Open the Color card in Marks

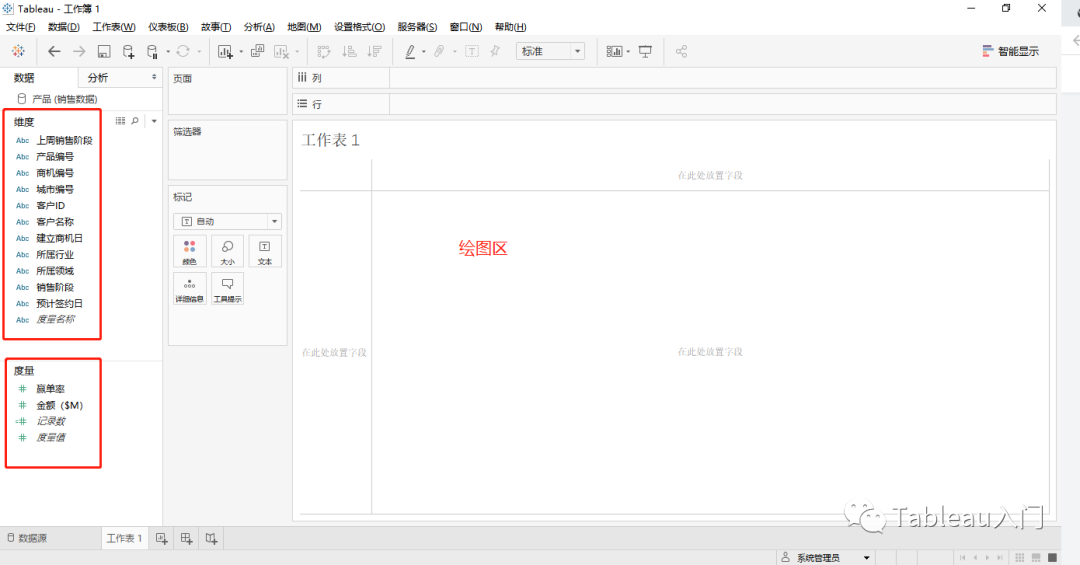(x=189, y=251)
